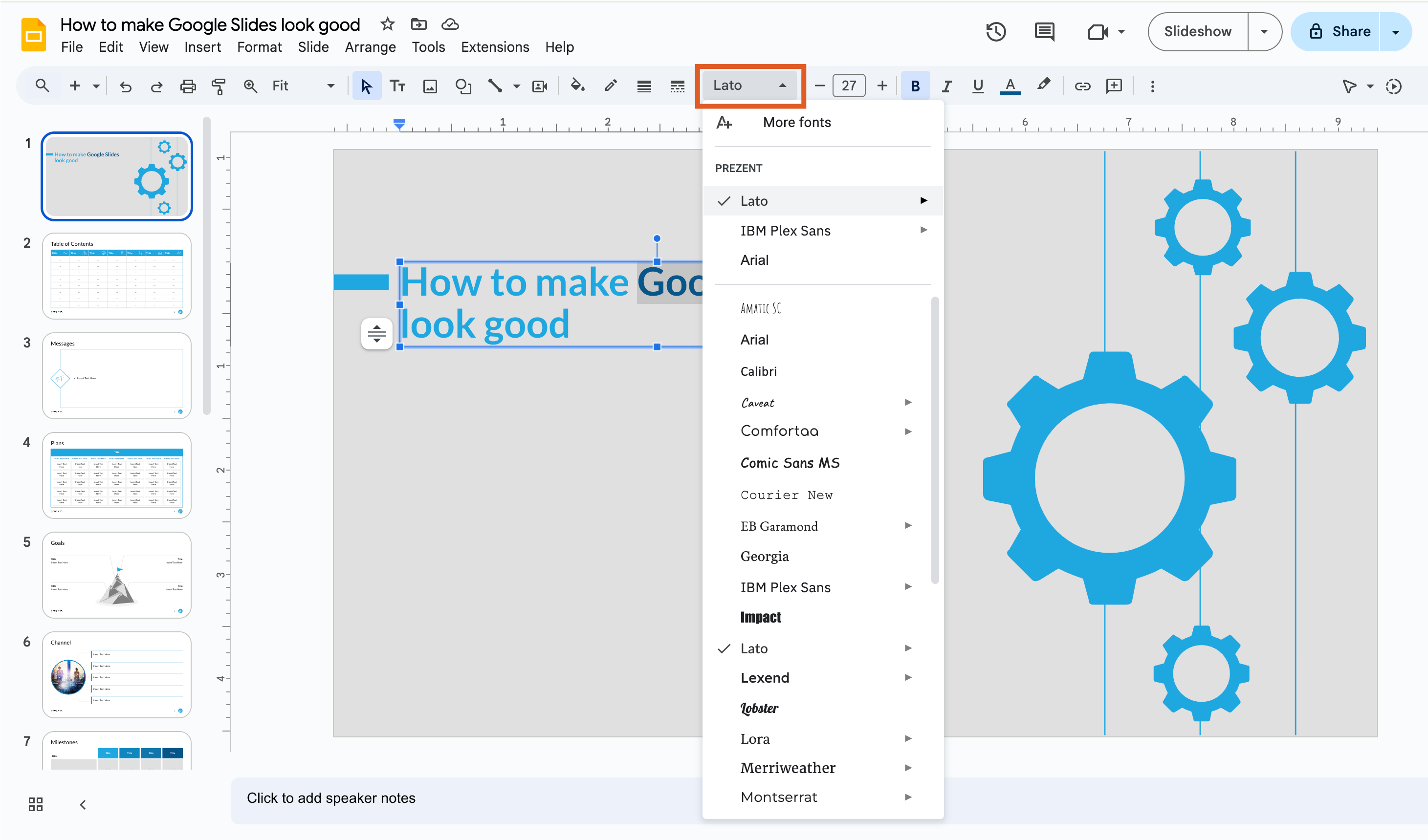Image resolution: width=1428 pixels, height=840 pixels.
Task: Decrease font size with minus button
Action: pos(819,86)
